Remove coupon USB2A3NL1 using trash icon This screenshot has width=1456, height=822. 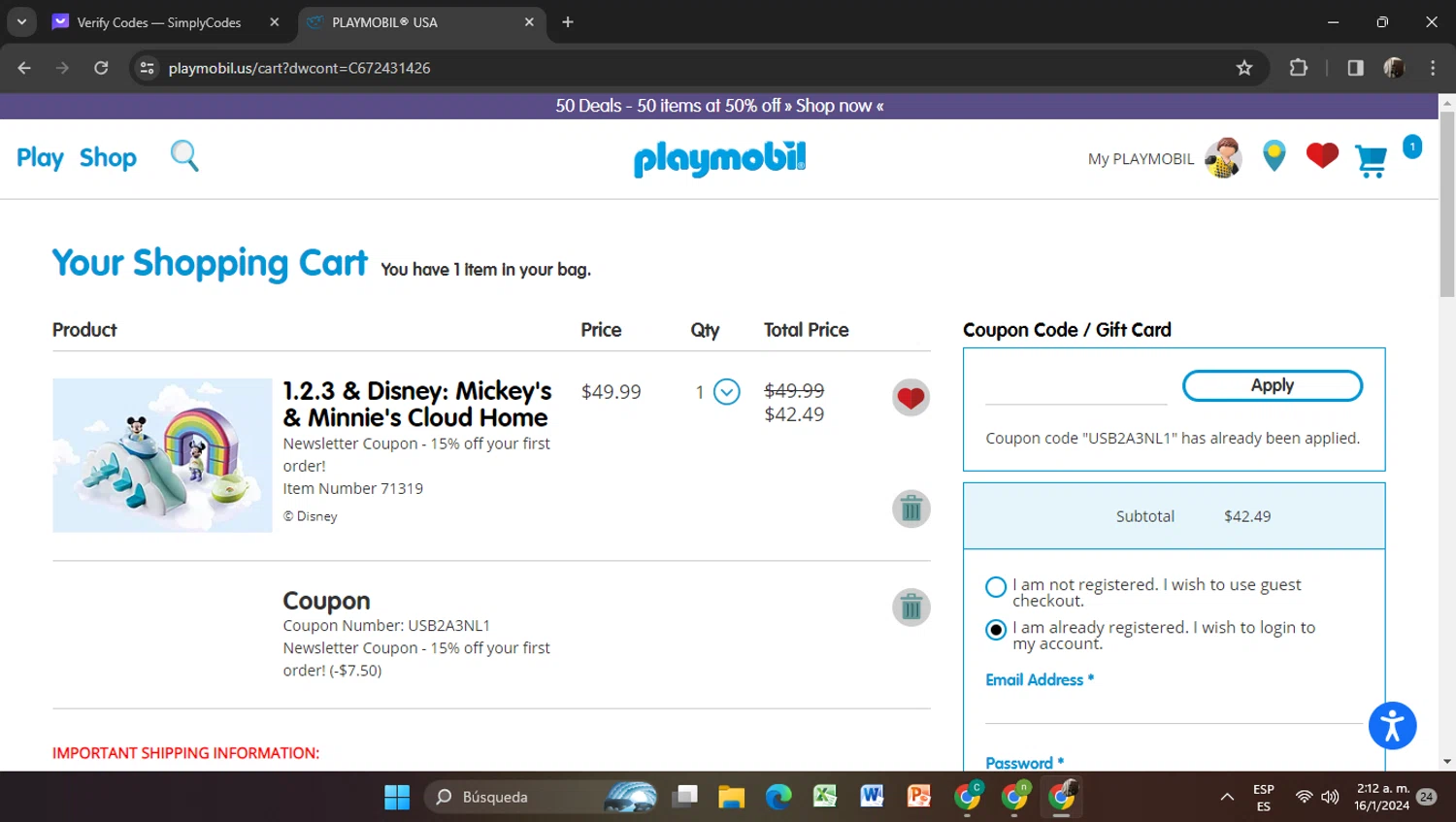[910, 608]
